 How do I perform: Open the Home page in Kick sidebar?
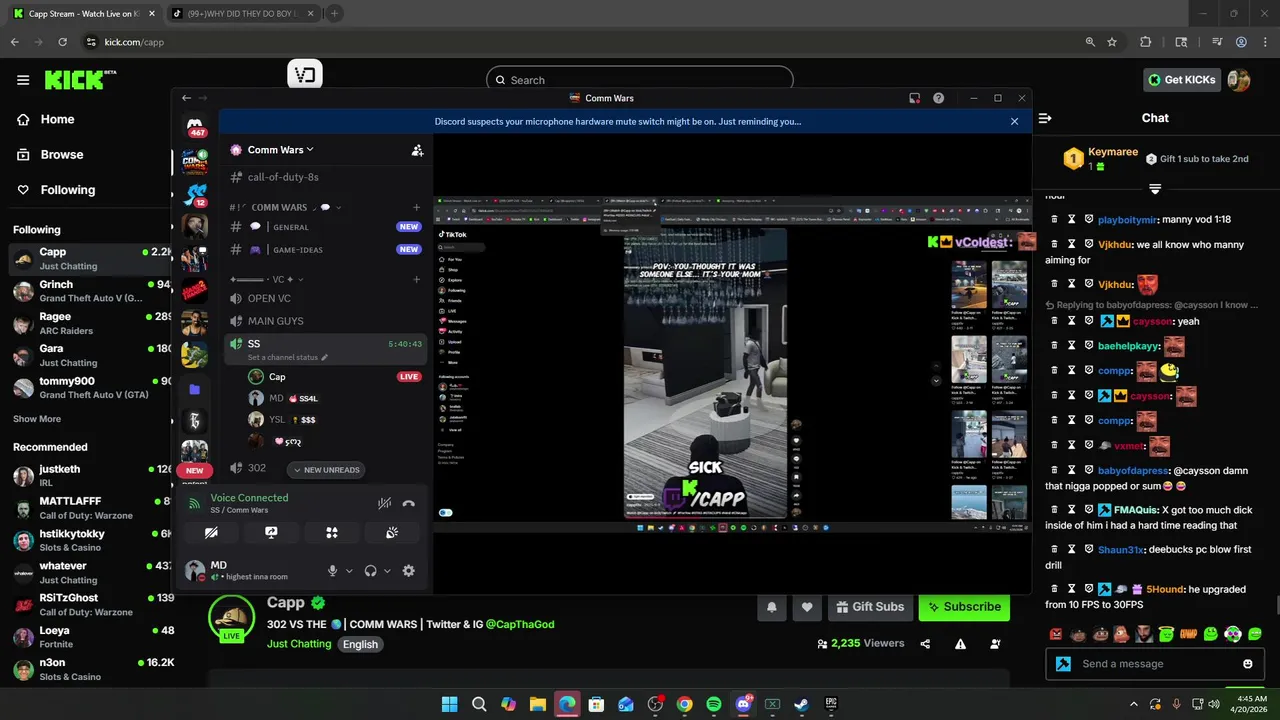pos(56,119)
